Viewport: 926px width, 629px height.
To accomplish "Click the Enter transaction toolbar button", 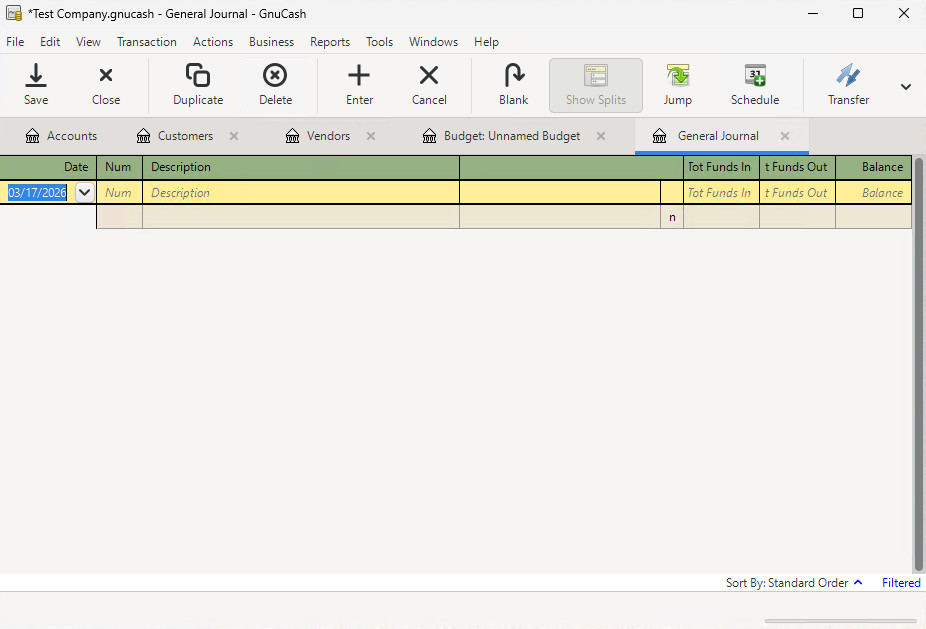I will coord(359,84).
